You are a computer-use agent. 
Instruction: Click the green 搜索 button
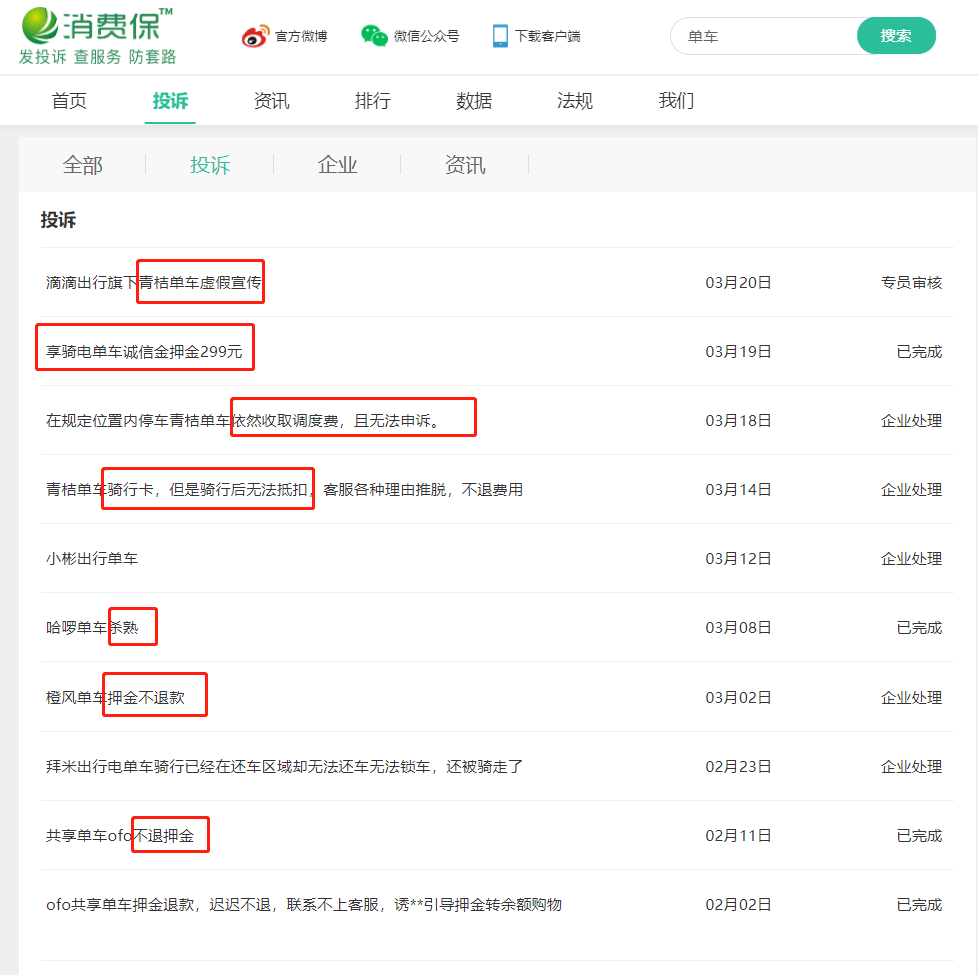coord(896,36)
